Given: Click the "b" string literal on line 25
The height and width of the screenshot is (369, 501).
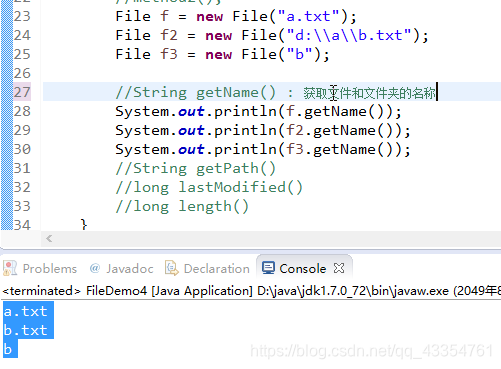Looking at the screenshot, I should [299, 54].
